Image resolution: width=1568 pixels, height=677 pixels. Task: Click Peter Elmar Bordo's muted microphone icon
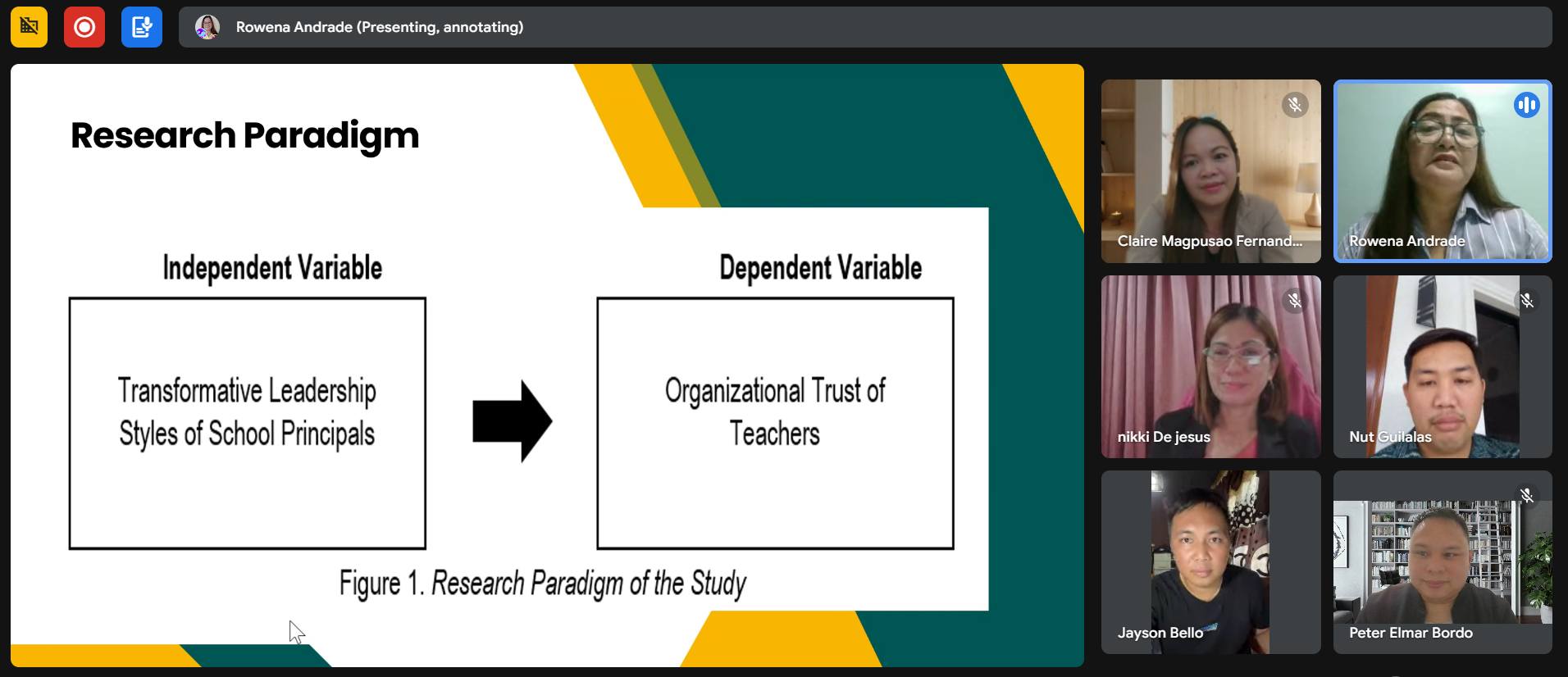click(1526, 496)
